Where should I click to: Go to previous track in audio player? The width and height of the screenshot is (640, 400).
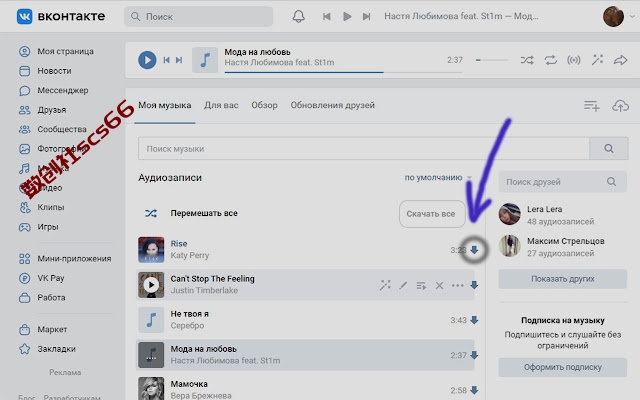(x=167, y=60)
